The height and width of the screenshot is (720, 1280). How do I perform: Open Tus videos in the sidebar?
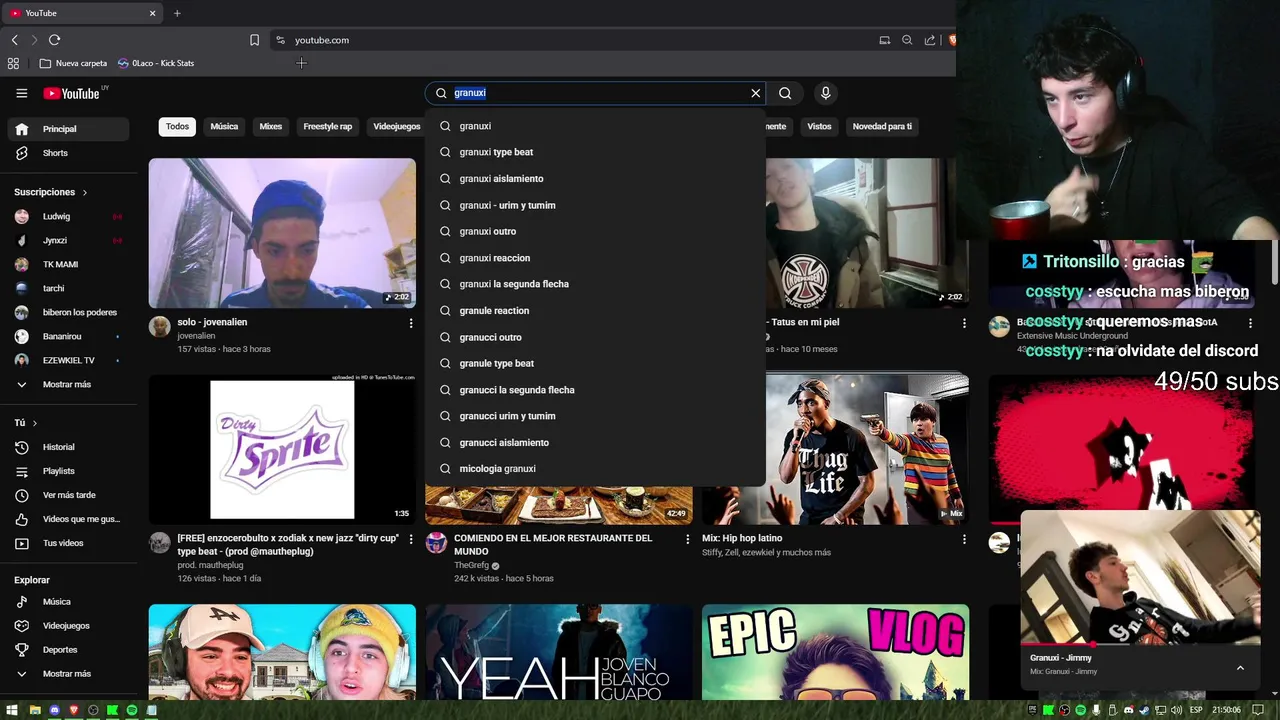pyautogui.click(x=68, y=543)
